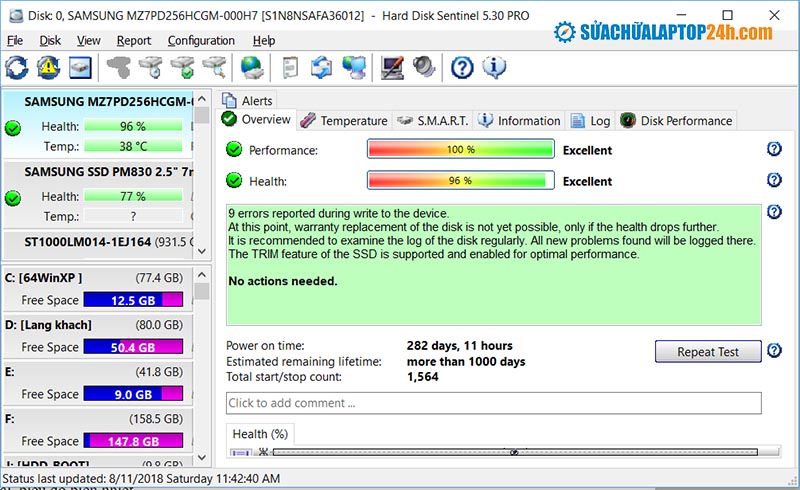Switch to the Temperature tab
Image resolution: width=800 pixels, height=490 pixels.
(x=344, y=120)
